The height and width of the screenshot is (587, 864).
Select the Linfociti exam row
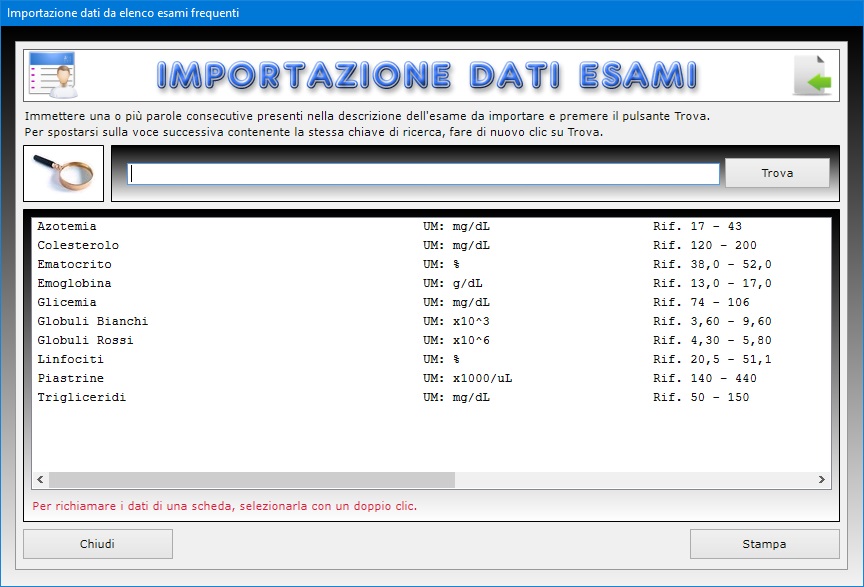pos(431,359)
